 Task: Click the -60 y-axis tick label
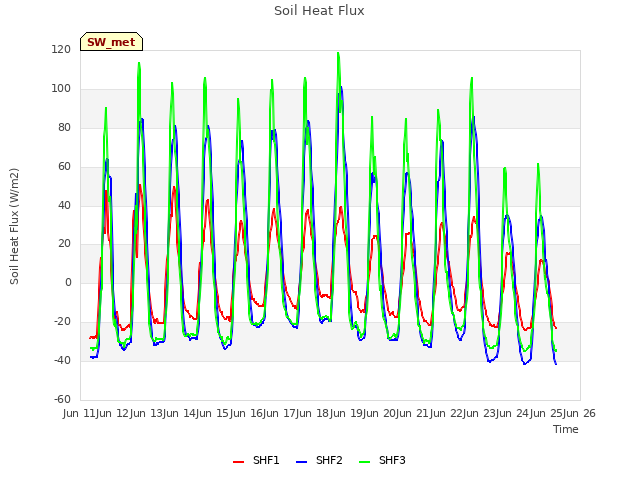pos(62,399)
